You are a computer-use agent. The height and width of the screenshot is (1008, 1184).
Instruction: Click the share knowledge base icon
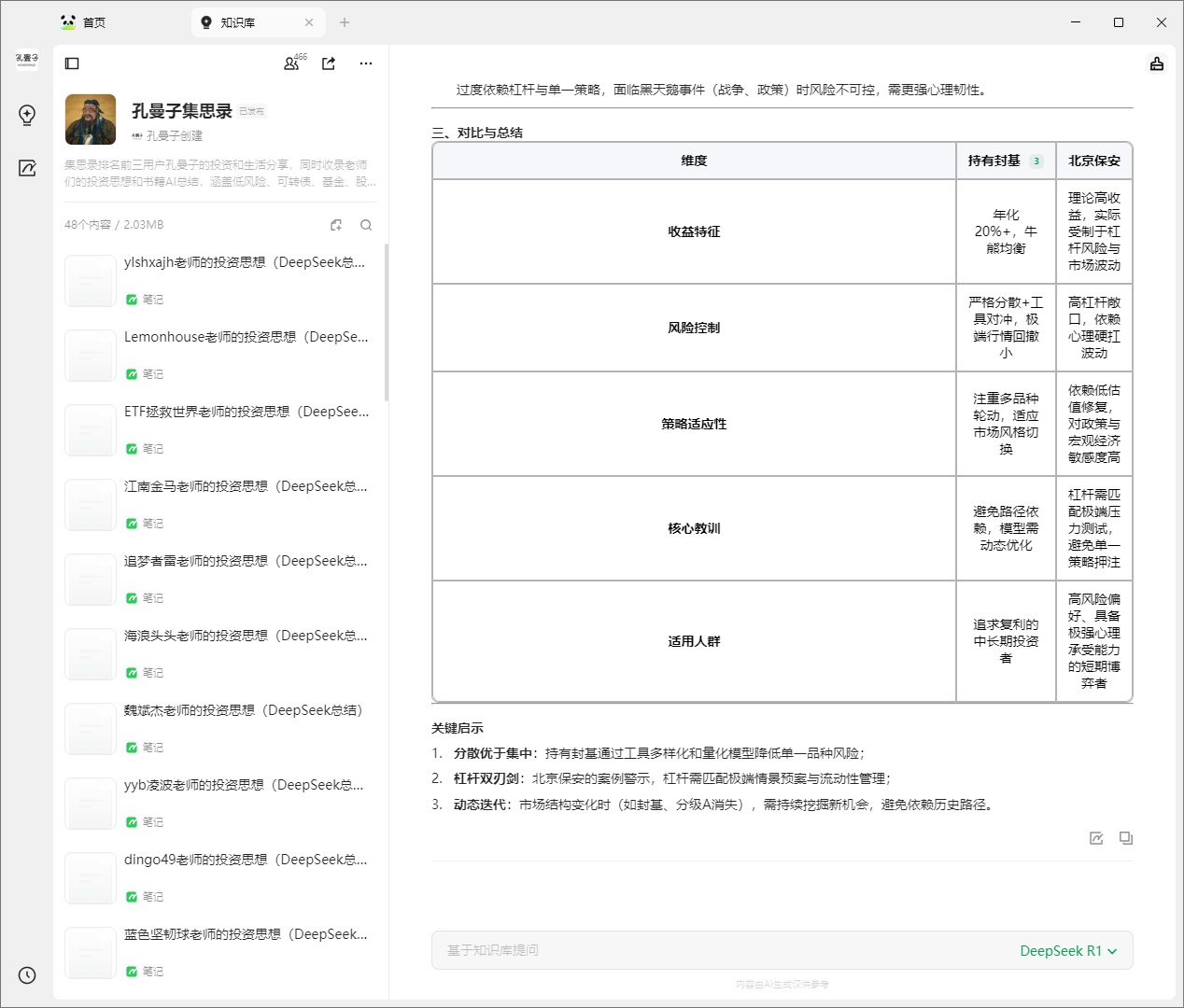tap(329, 63)
